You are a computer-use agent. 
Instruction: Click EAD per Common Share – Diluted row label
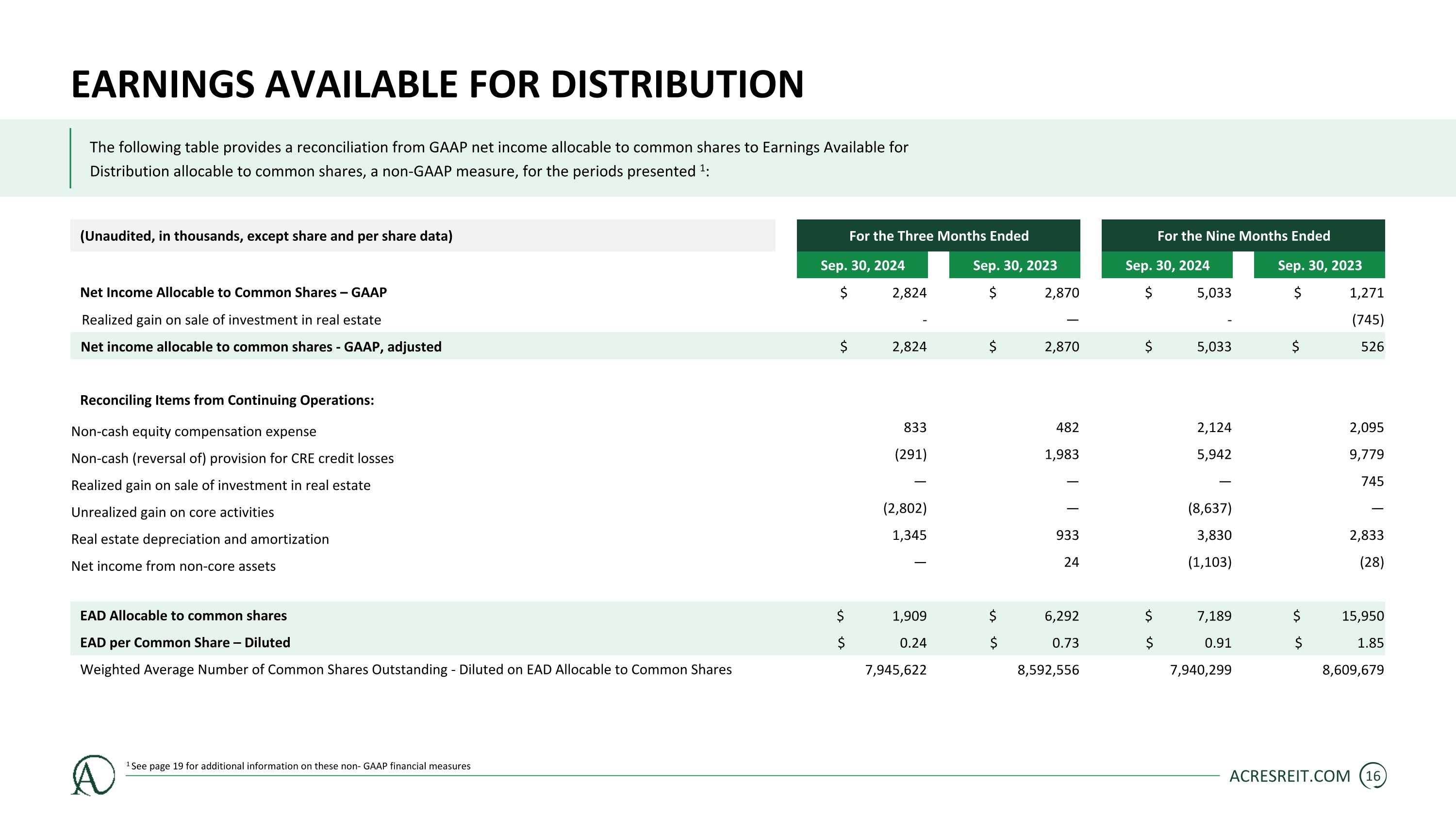[x=185, y=643]
